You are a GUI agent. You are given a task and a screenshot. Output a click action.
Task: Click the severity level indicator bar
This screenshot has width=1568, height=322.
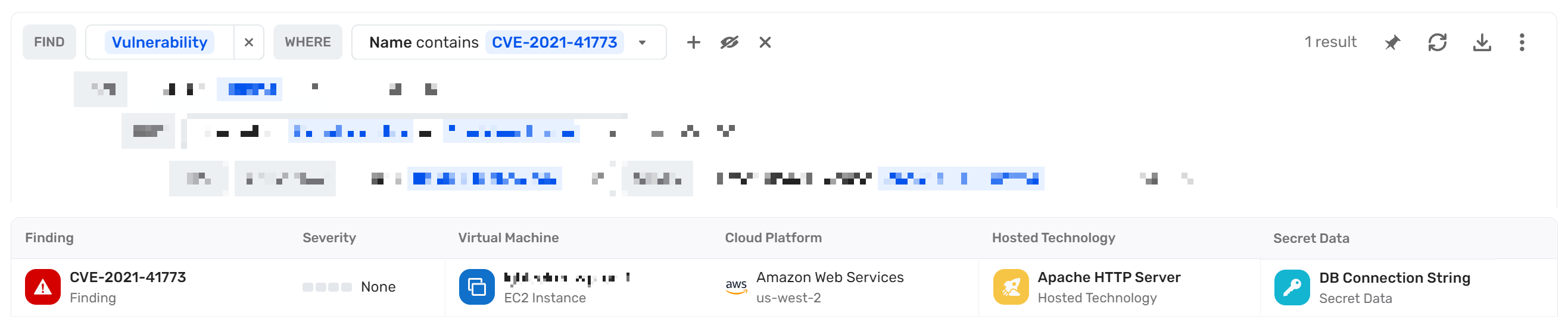point(327,287)
